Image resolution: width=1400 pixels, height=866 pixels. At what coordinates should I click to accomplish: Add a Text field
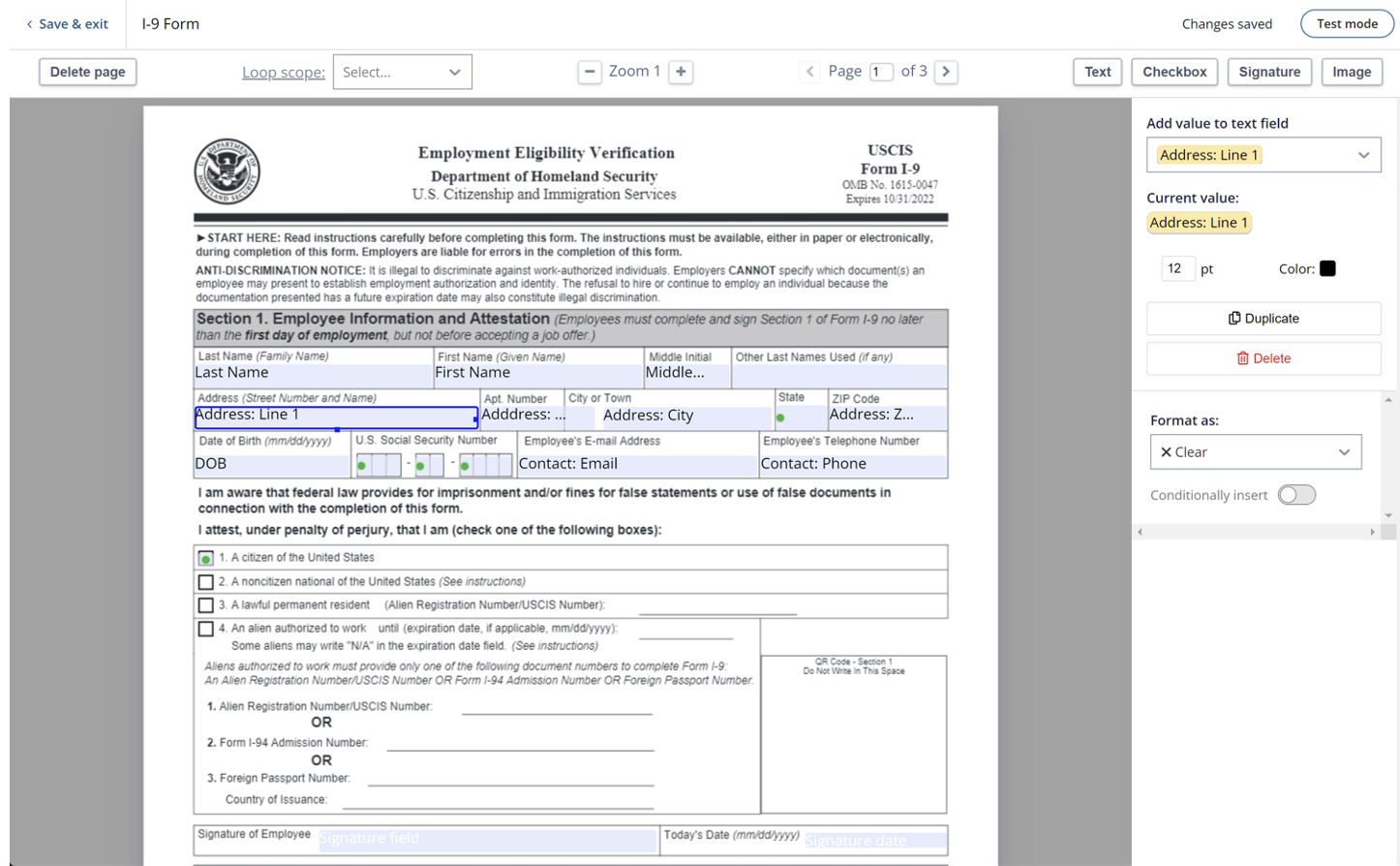click(1097, 72)
